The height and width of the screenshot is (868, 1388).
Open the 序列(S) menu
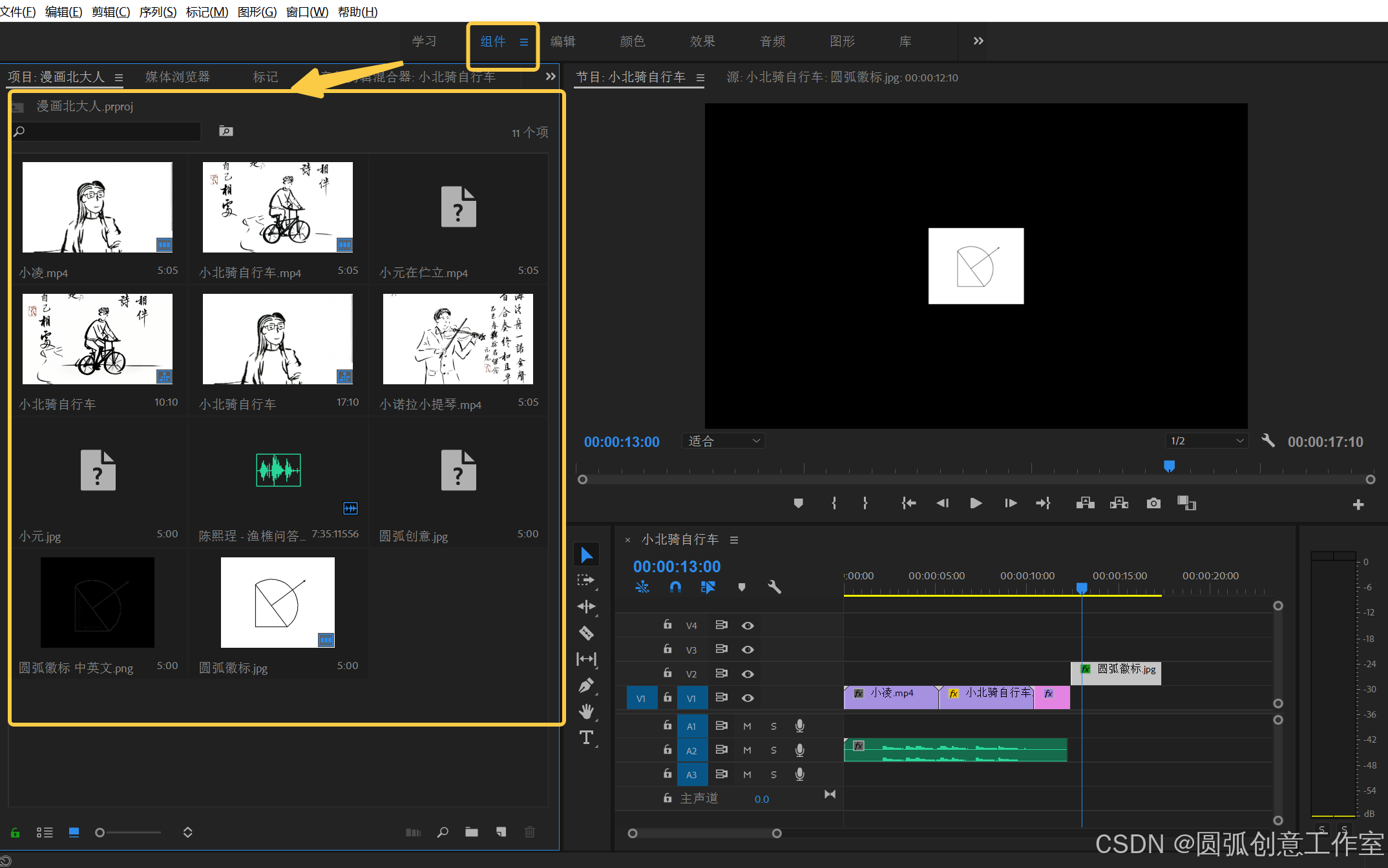[158, 12]
